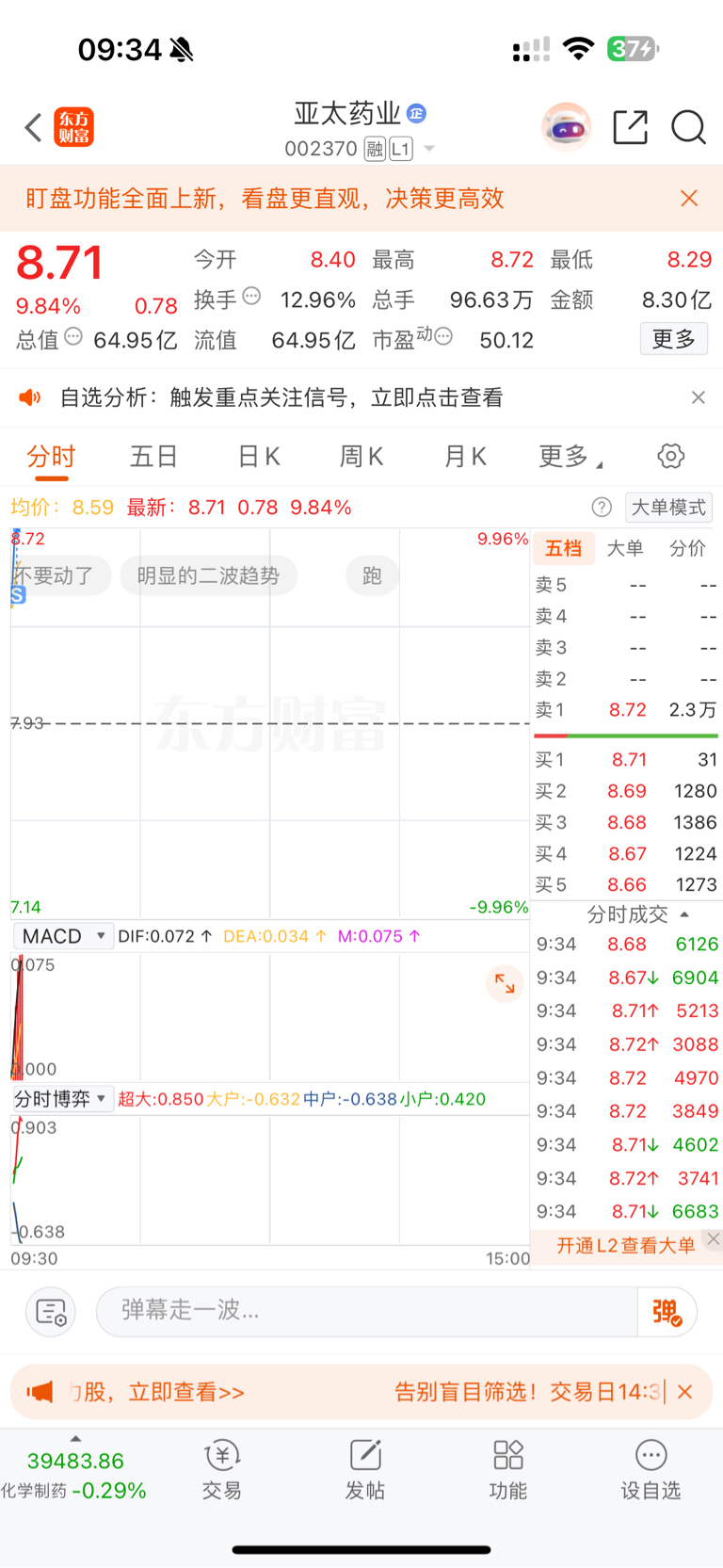Tap the Wi-Fi status icon
The height and width of the screenshot is (1568, 723).
click(578, 49)
